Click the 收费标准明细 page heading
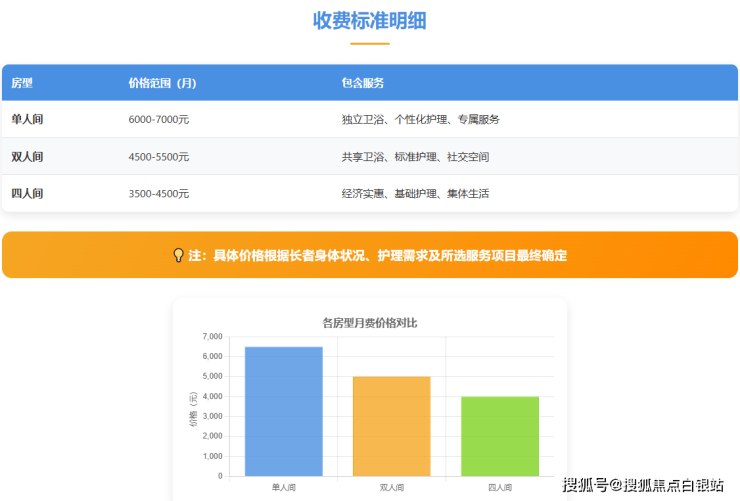Screen dimensions: 740x501 click(x=369, y=20)
